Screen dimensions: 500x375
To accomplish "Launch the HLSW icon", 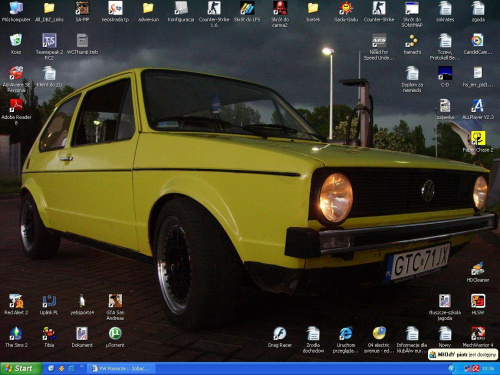I will [478, 301].
